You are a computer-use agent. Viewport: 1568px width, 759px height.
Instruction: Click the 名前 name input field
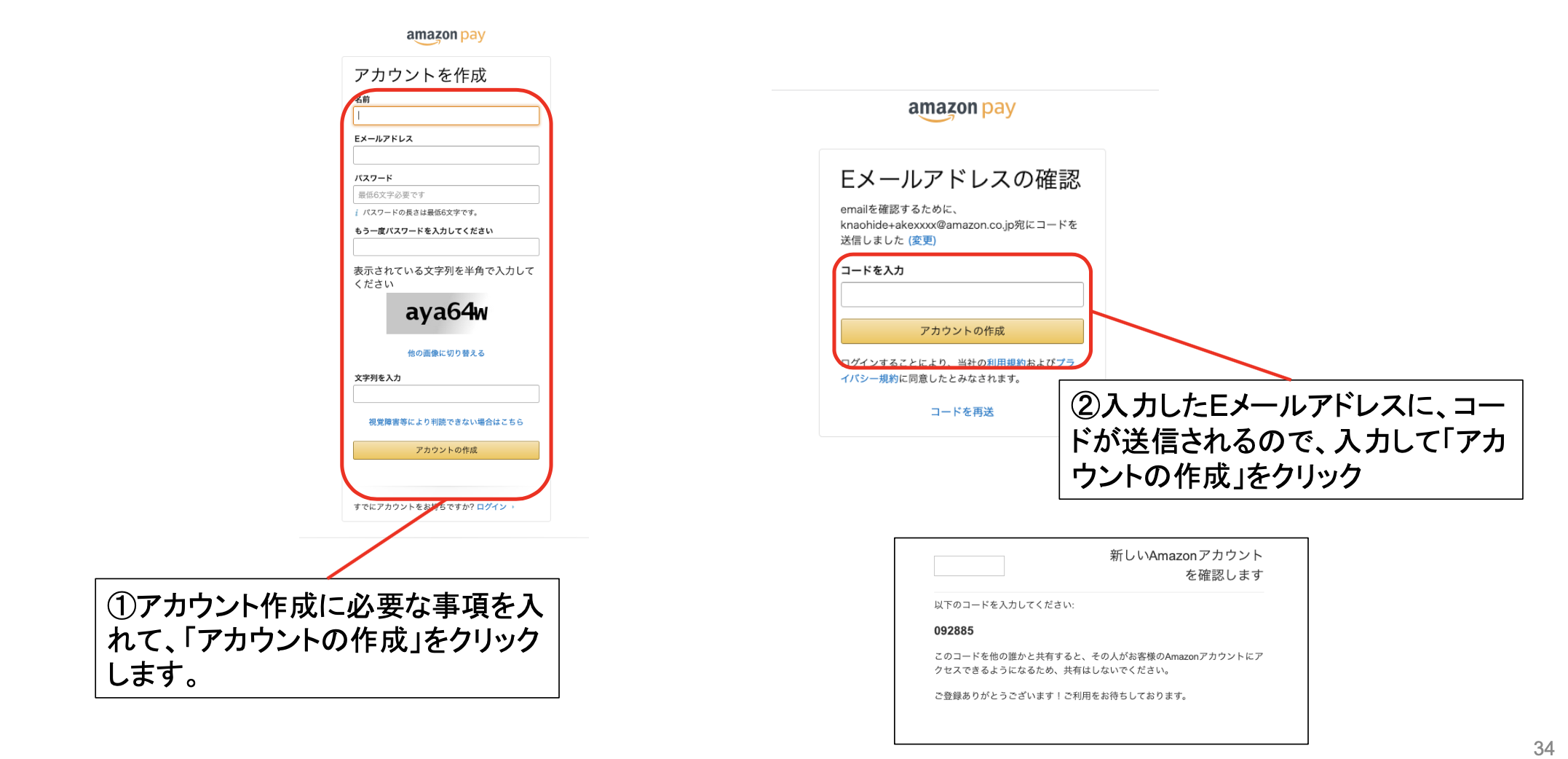[446, 115]
